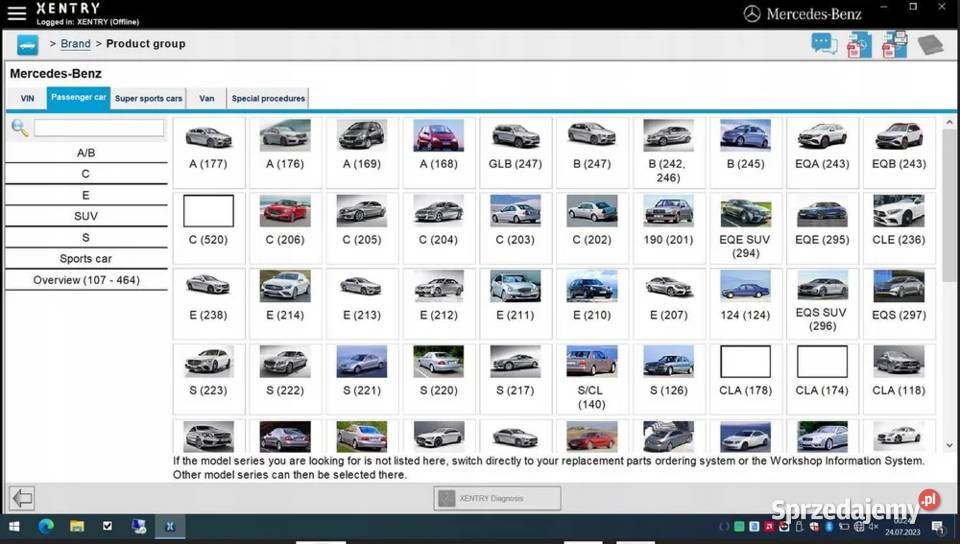Open taskbar notification center

(x=938, y=526)
